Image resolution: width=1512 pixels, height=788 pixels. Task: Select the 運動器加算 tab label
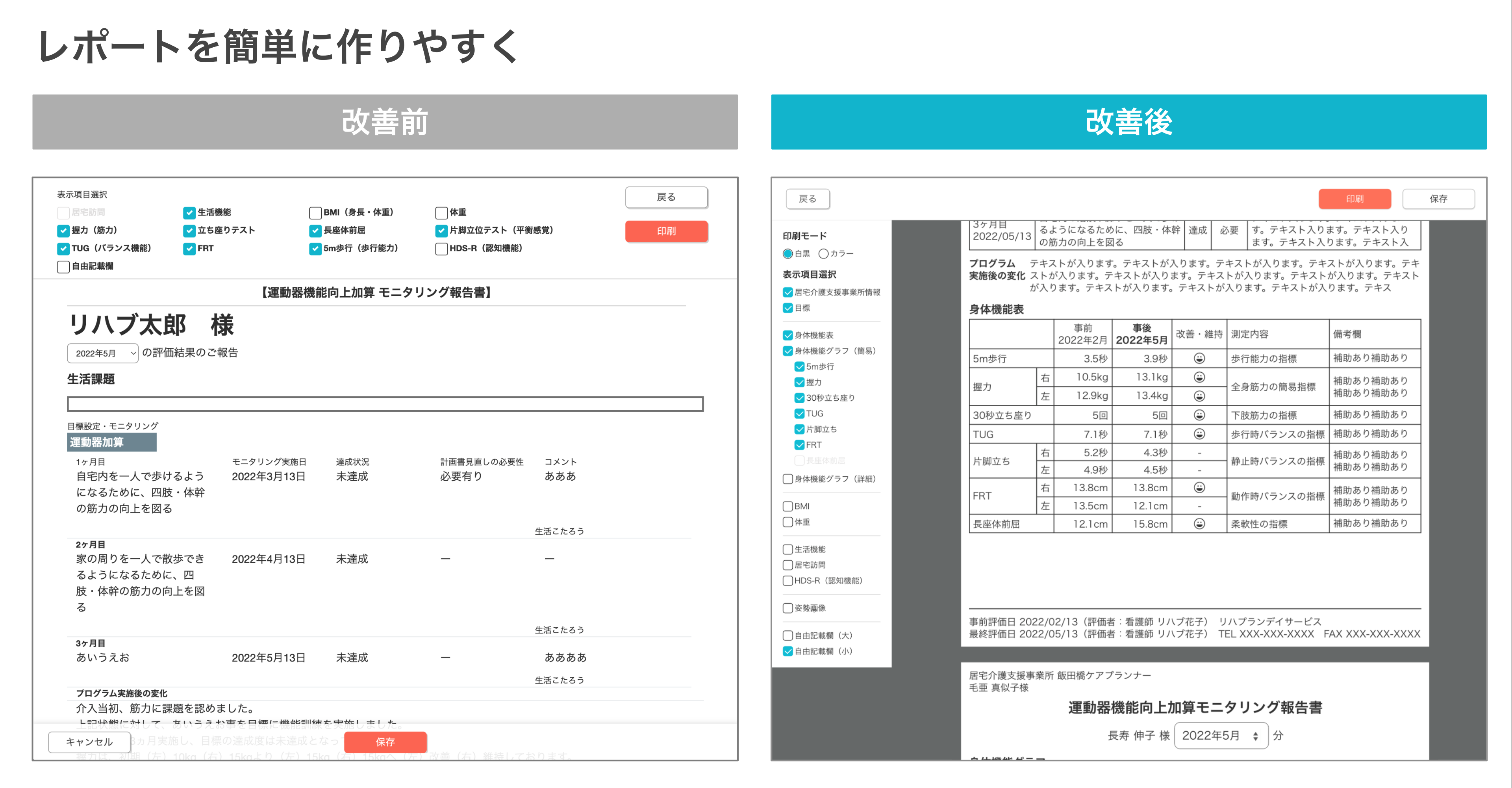tap(111, 442)
